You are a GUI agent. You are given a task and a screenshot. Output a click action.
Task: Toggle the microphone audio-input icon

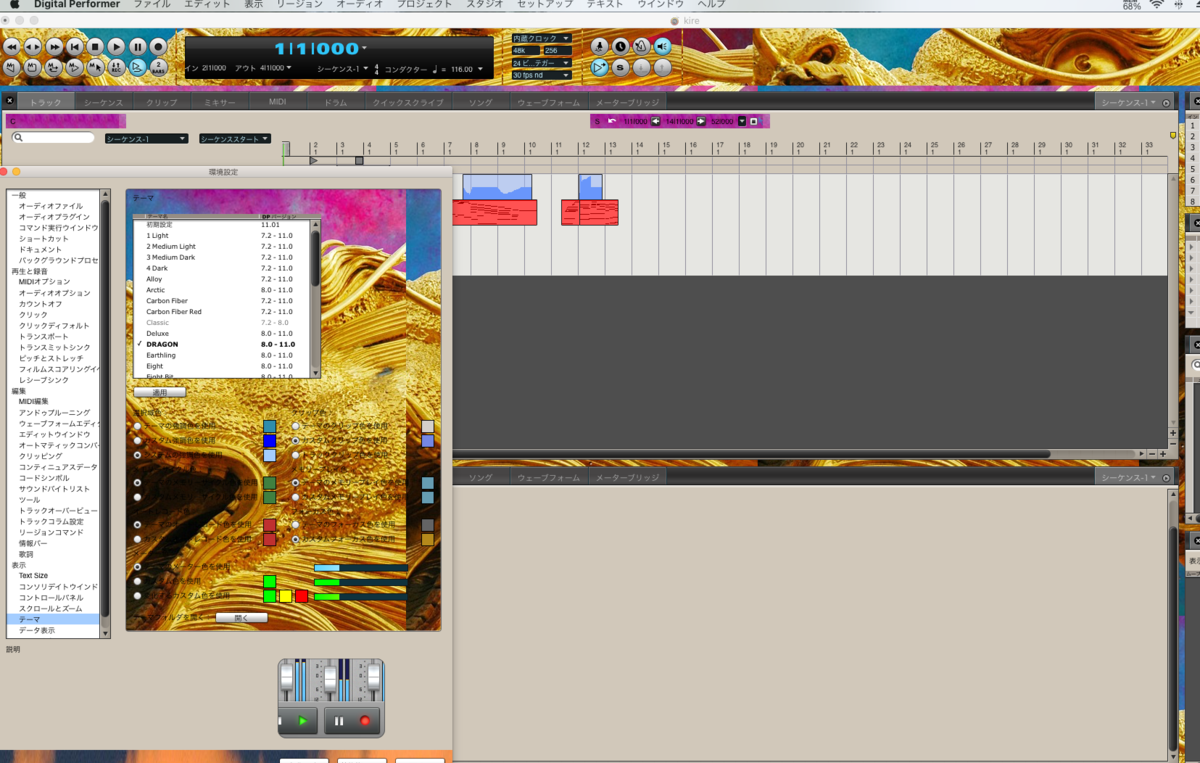599,46
